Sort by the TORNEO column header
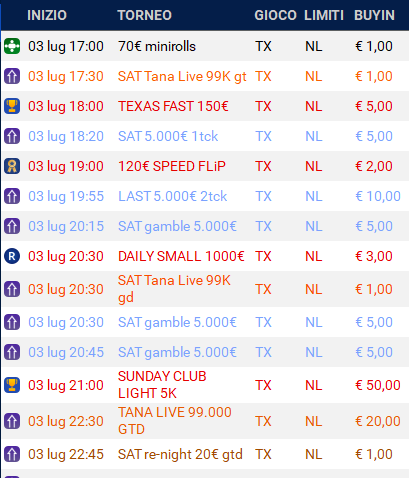Screen dimensions: 409x478 click(x=144, y=15)
